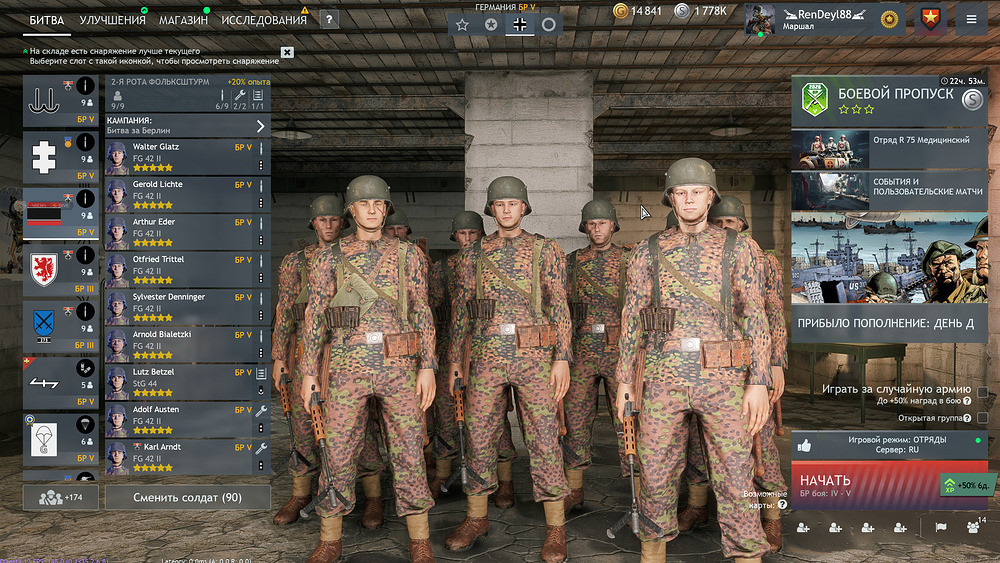This screenshot has height=563, width=1000.
Task: Select the paratrooper parachute squad
Action: (x=61, y=439)
